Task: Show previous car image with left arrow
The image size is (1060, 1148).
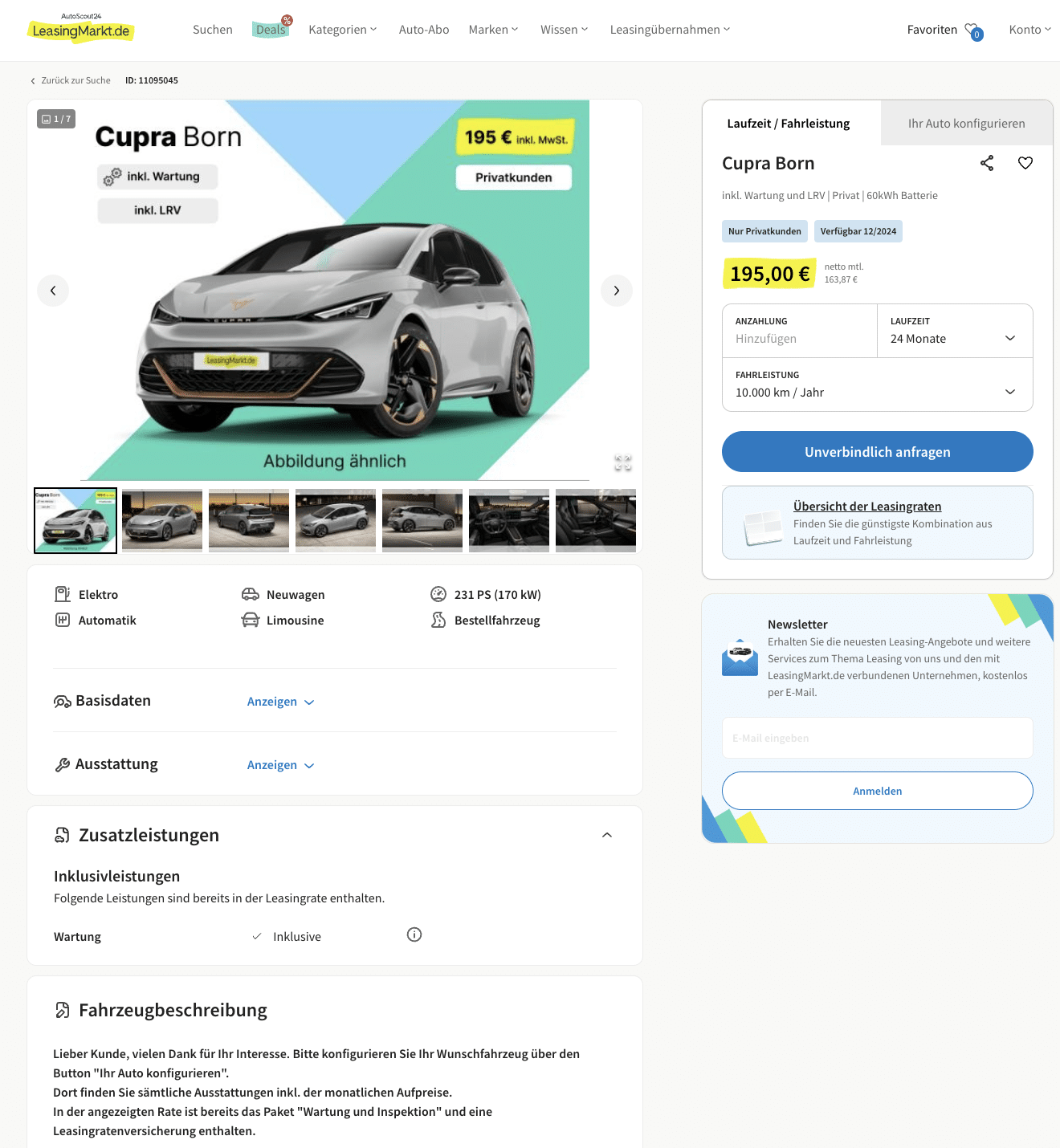Action: [53, 291]
